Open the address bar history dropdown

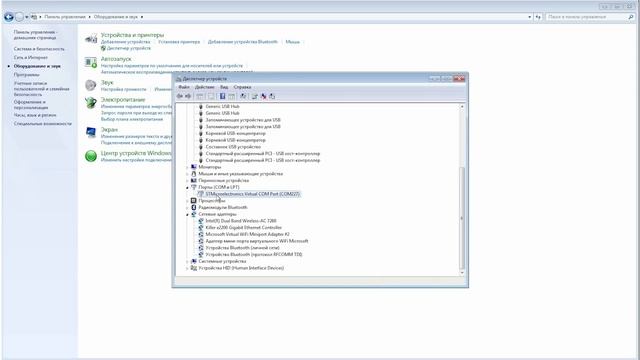(x=529, y=17)
